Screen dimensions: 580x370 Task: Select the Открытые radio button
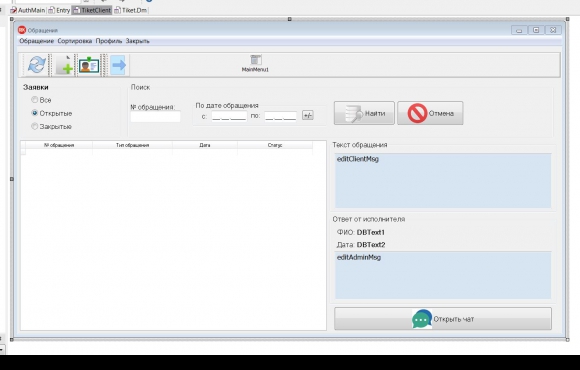34,113
